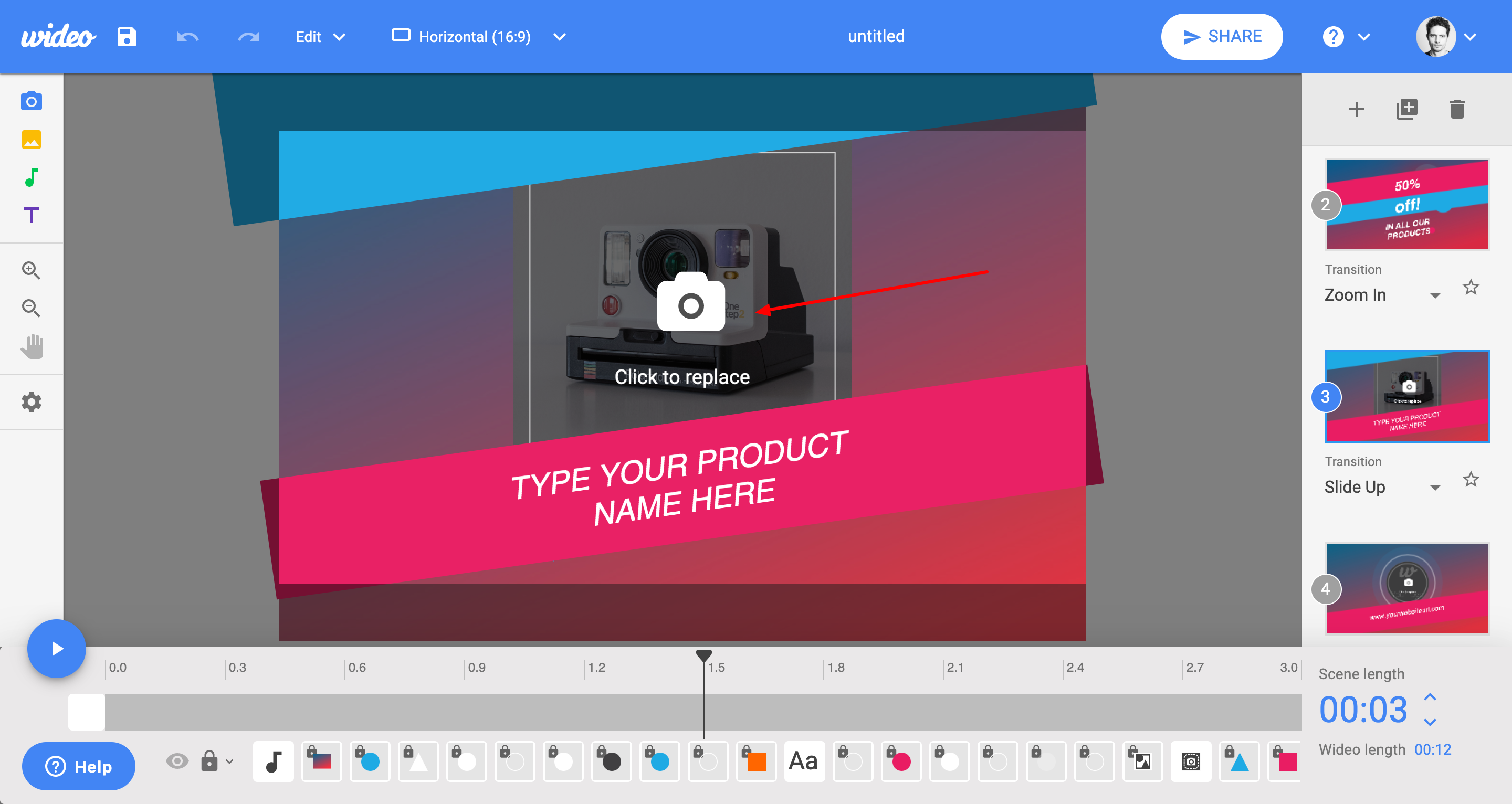
Task: Select scene 4 thumbnail
Action: pyautogui.click(x=1407, y=589)
